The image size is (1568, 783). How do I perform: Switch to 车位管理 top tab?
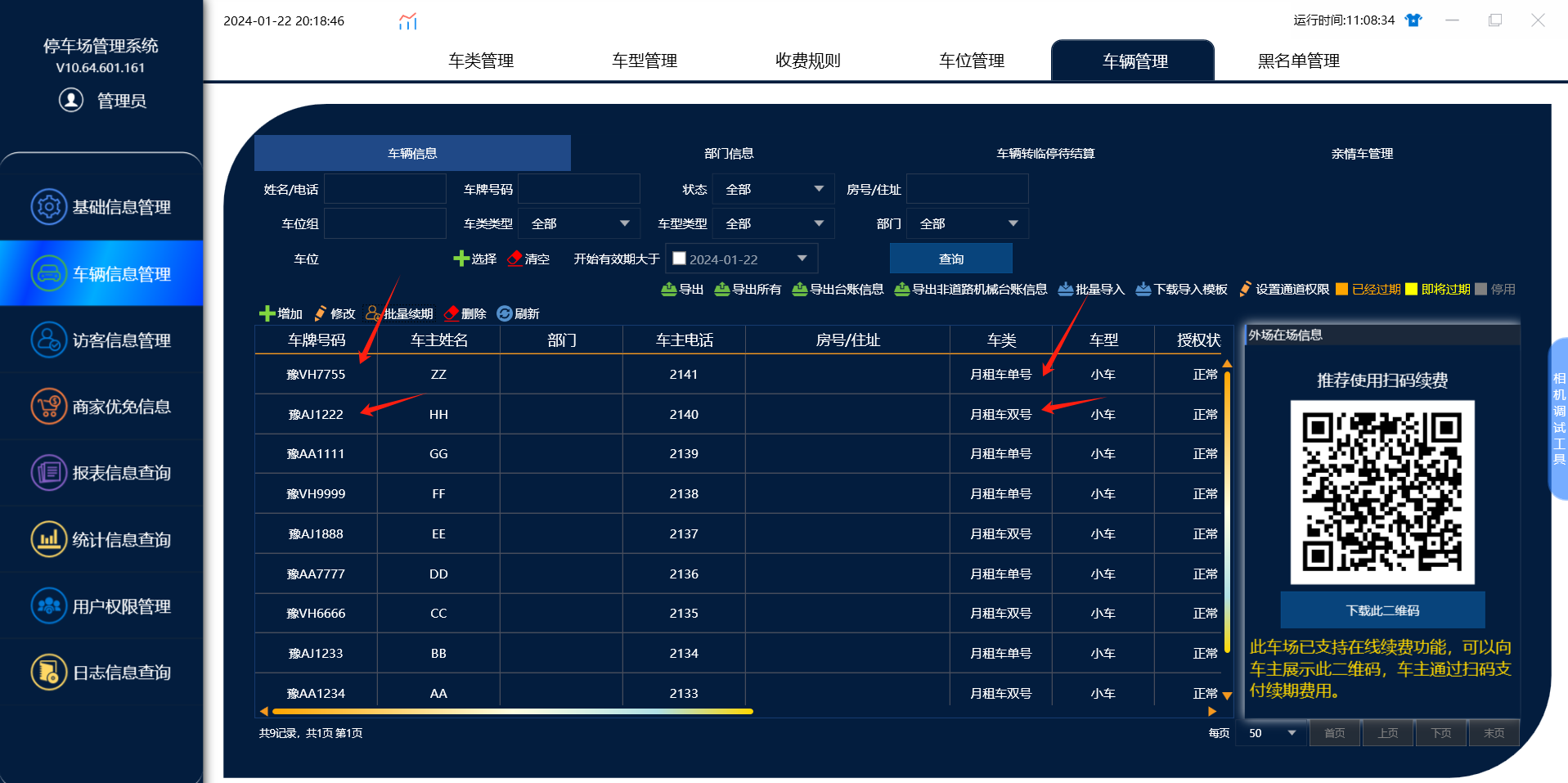972,61
